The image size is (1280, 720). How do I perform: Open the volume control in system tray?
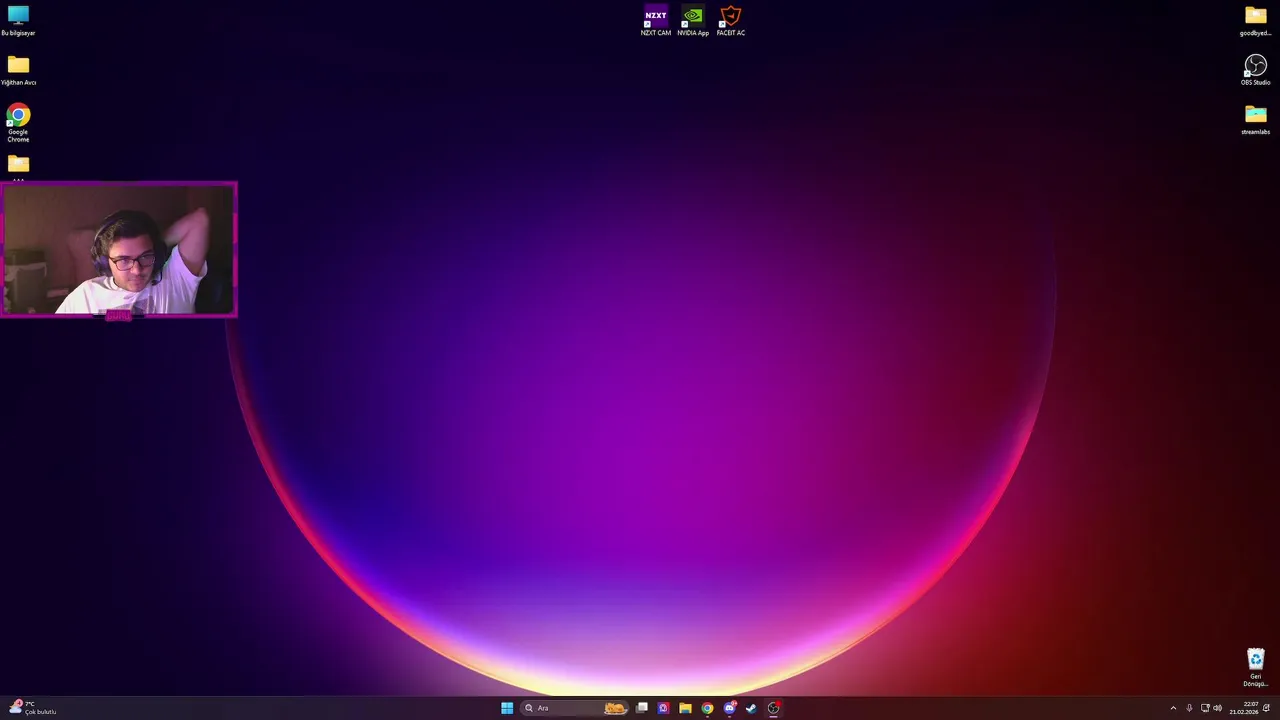(x=1217, y=708)
